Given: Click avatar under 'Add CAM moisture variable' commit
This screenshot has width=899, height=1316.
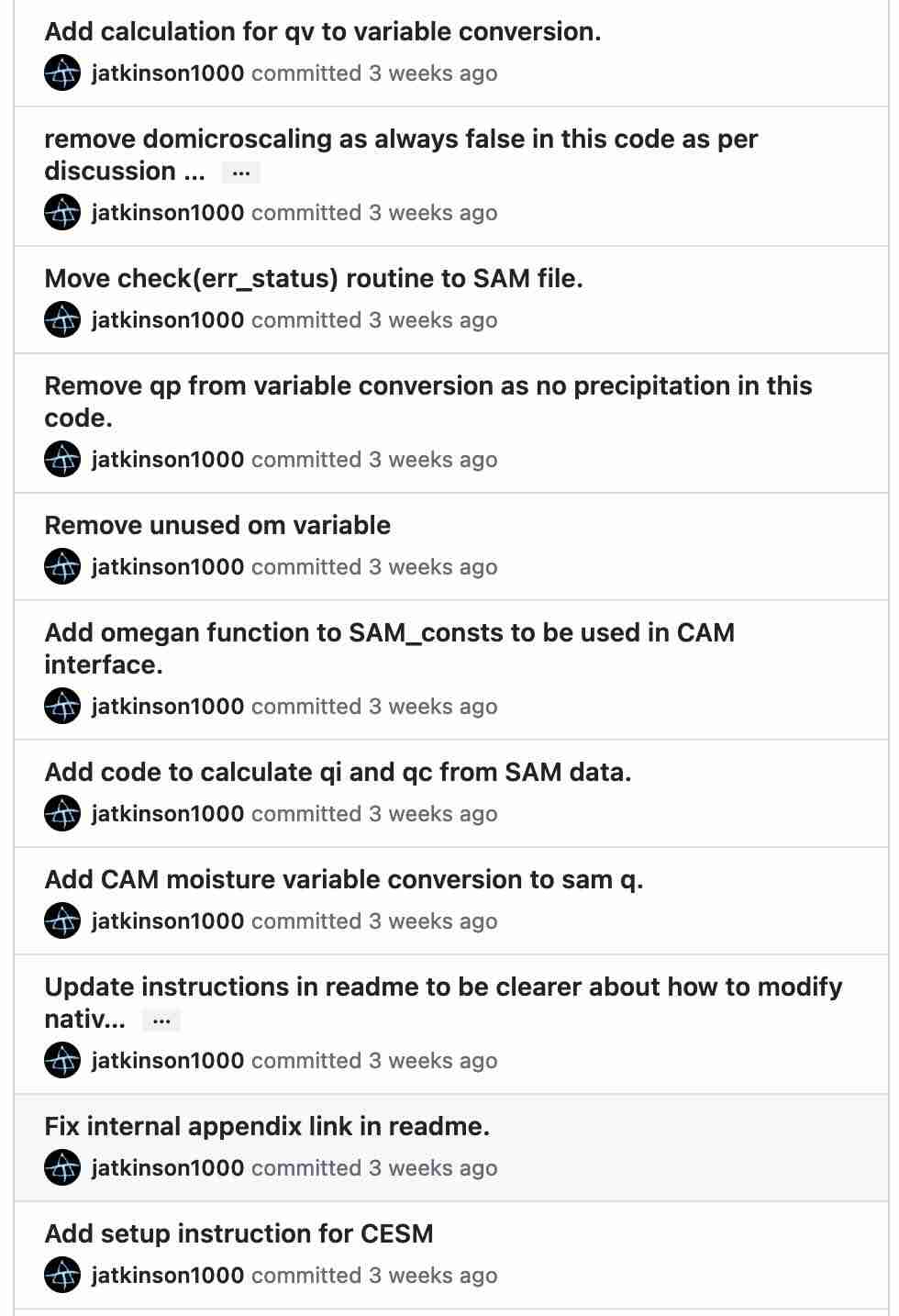Looking at the screenshot, I should [x=62, y=921].
